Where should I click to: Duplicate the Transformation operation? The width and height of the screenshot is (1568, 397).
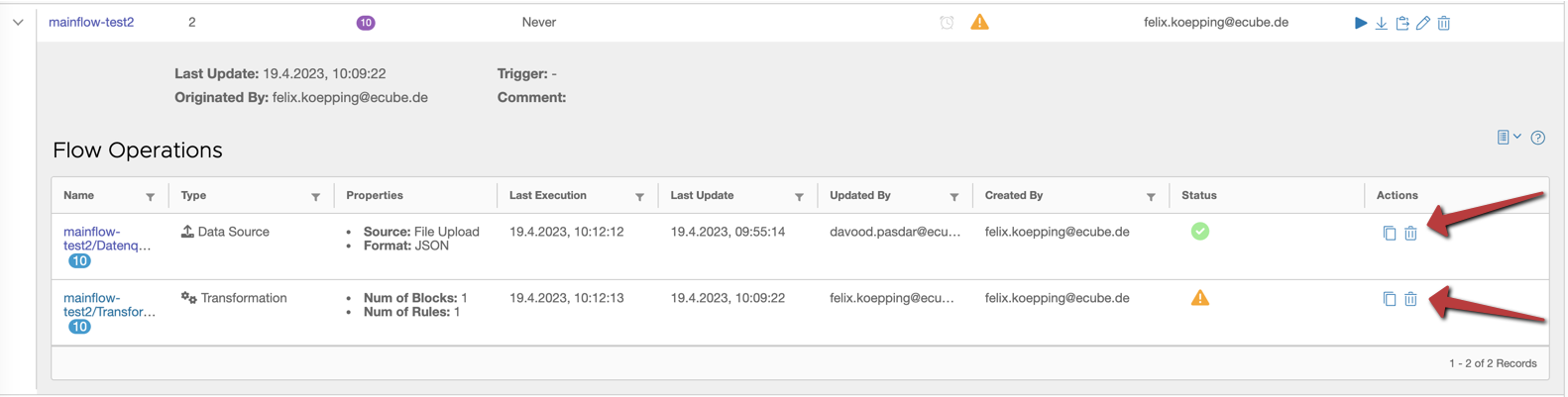point(1390,299)
